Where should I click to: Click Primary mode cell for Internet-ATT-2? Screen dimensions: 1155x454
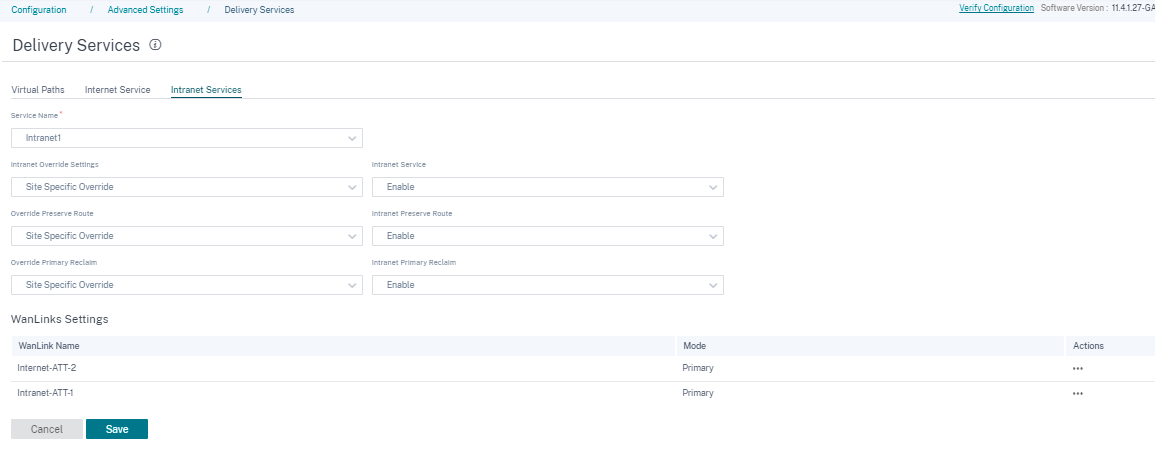698,368
